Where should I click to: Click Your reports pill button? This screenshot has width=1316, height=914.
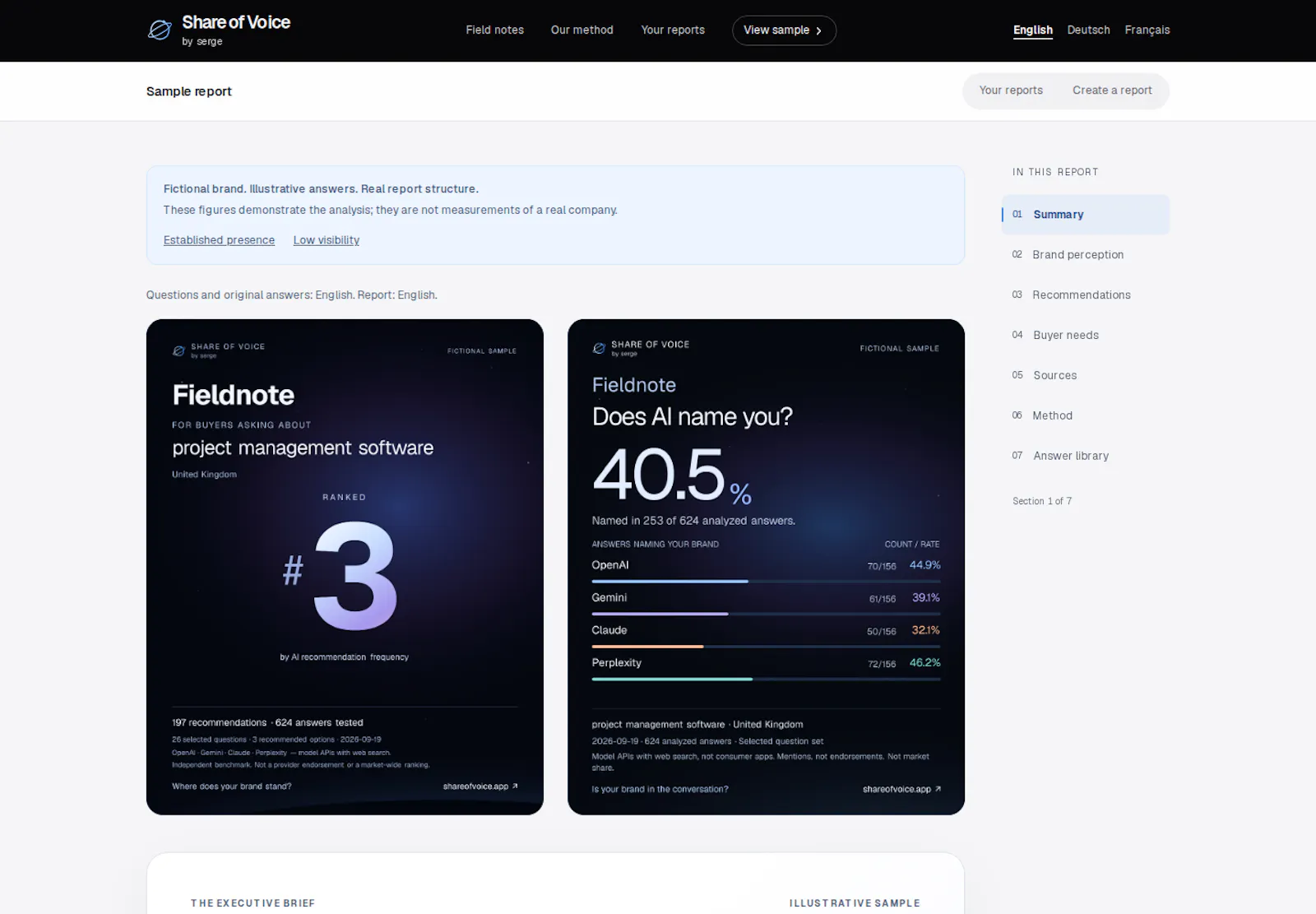point(1011,90)
